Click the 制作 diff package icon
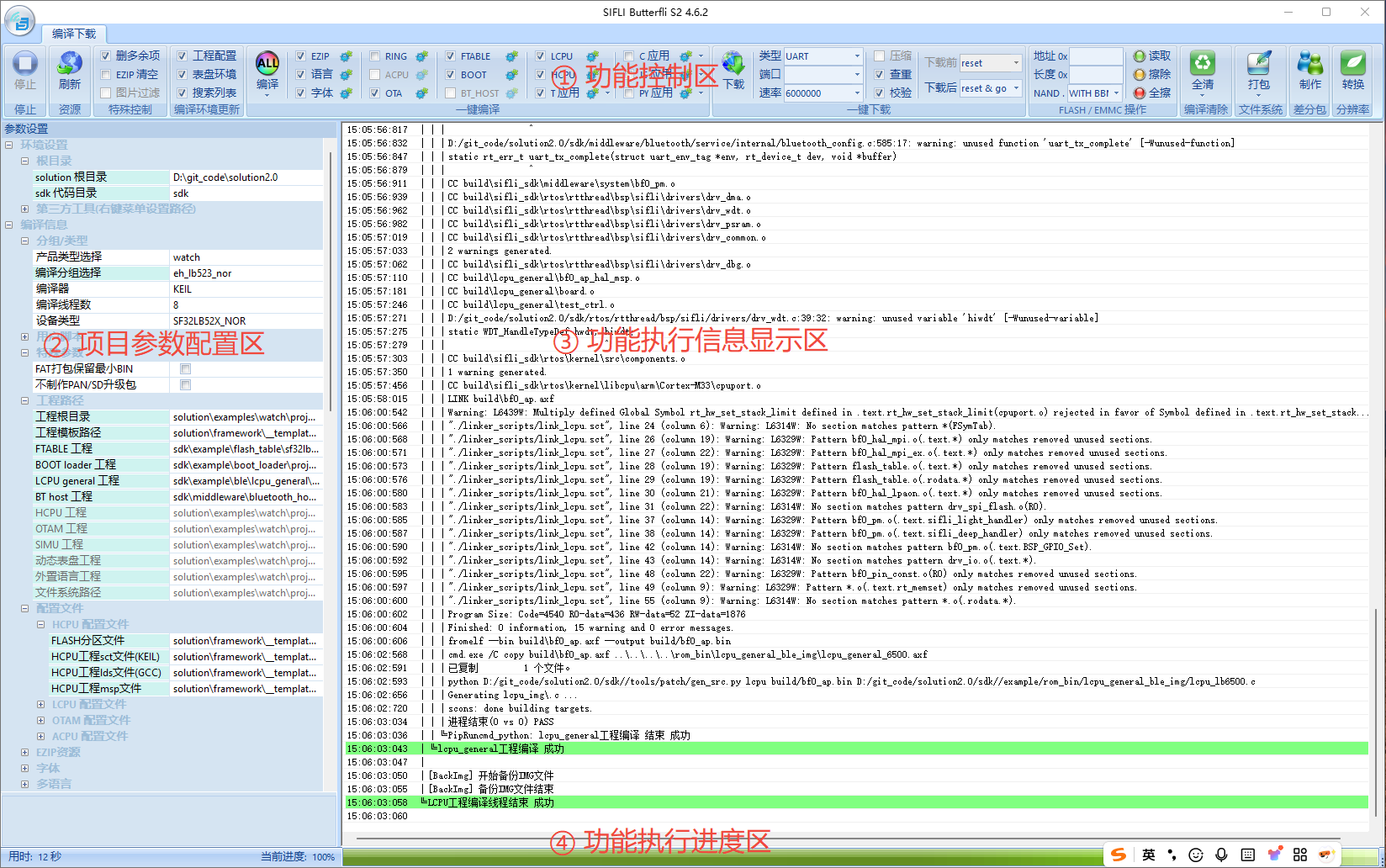Image resolution: width=1386 pixels, height=868 pixels. pos(1309,64)
